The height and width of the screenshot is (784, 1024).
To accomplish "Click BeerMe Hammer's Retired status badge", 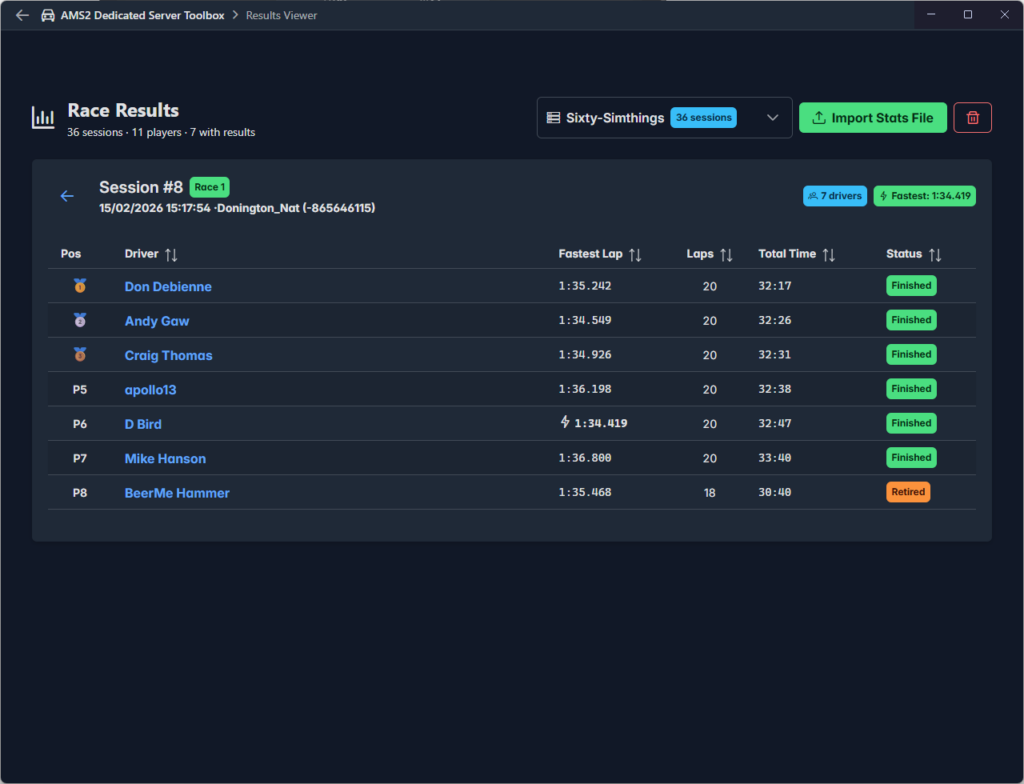I will [908, 492].
